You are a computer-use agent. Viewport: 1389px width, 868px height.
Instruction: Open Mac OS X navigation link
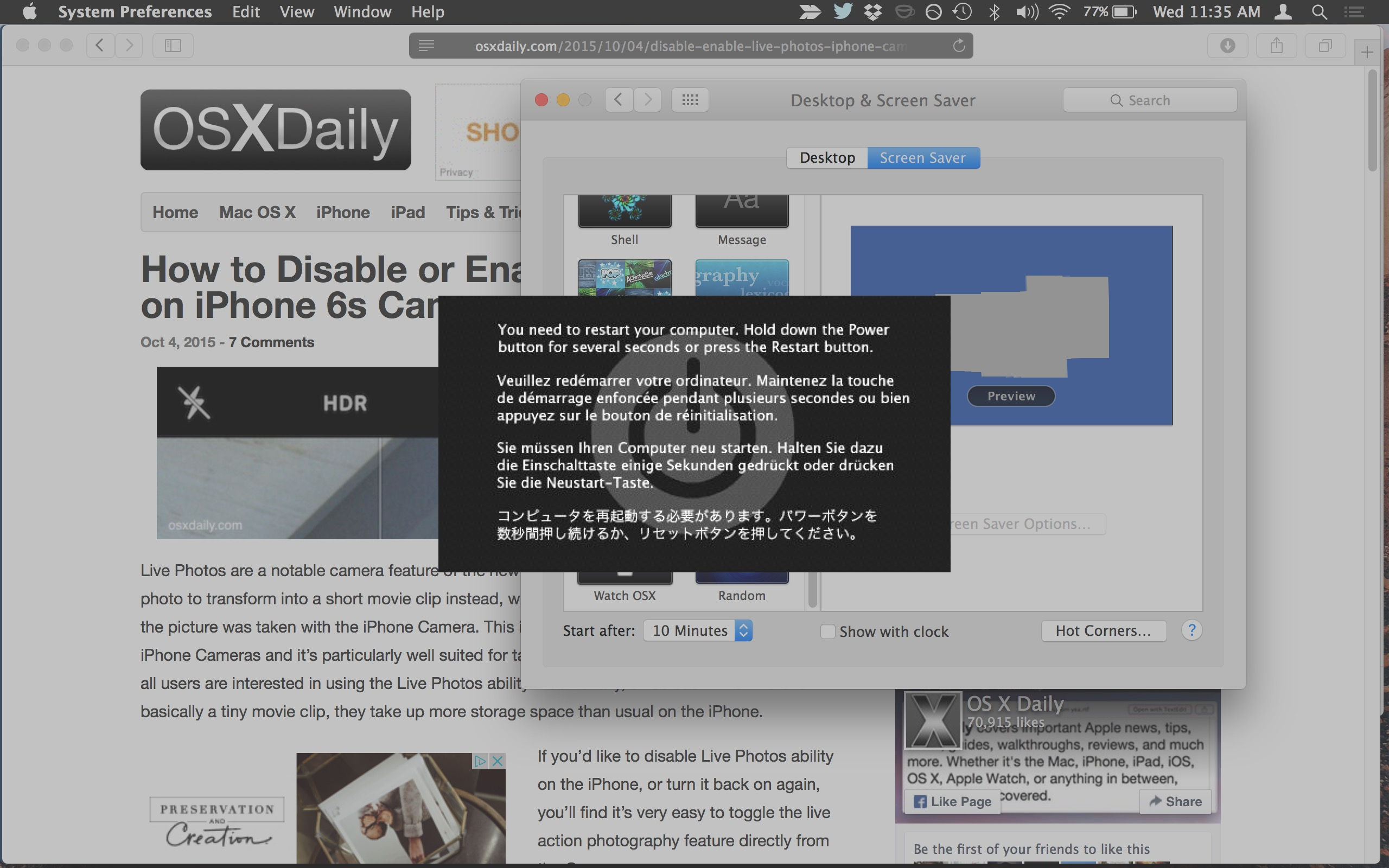click(x=257, y=212)
